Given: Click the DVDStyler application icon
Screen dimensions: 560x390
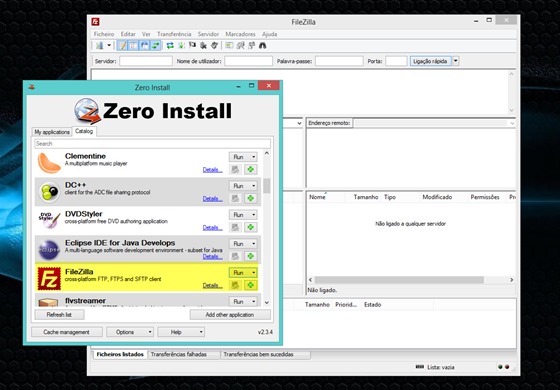Looking at the screenshot, I should pos(49,220).
